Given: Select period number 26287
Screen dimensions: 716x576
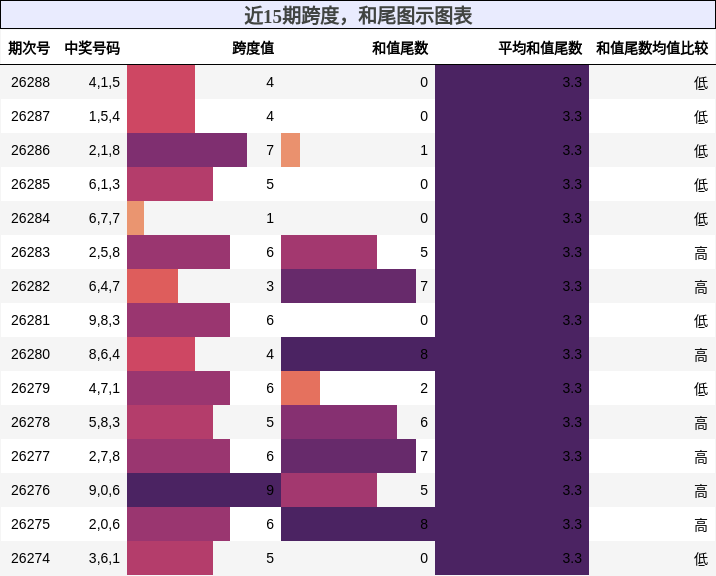Looking at the screenshot, I should point(30,116).
